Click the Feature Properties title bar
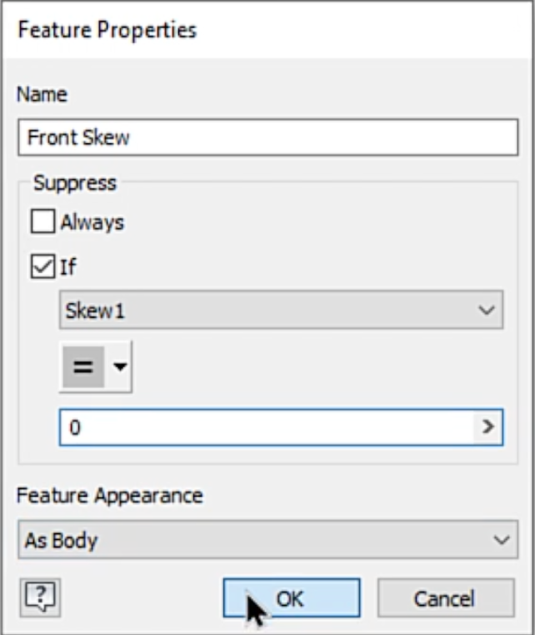 (267, 30)
